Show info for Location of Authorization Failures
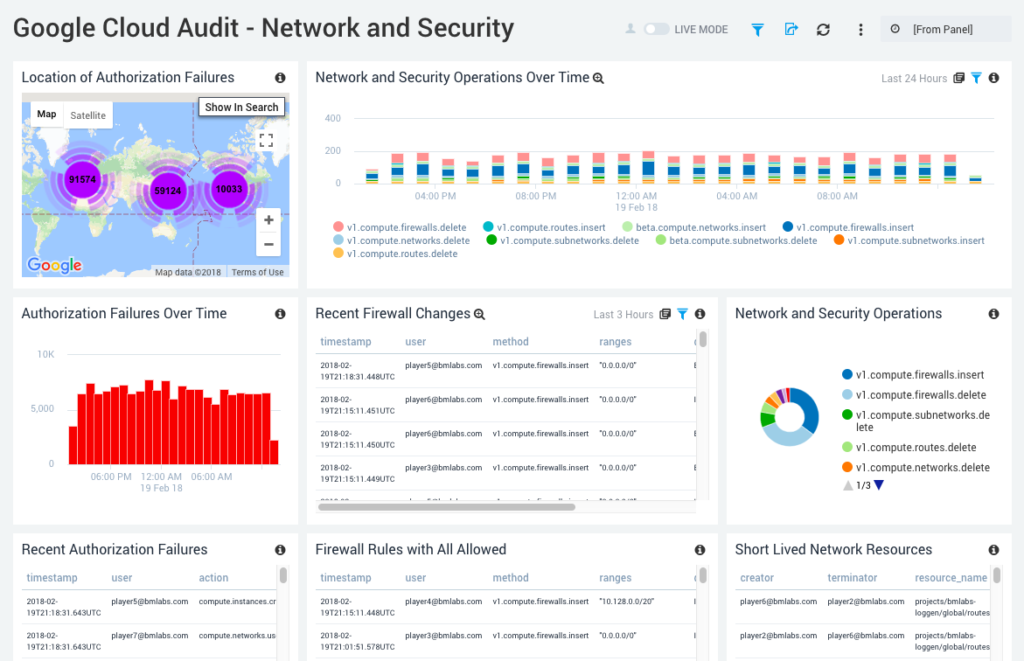1024x661 pixels. pos(280,78)
